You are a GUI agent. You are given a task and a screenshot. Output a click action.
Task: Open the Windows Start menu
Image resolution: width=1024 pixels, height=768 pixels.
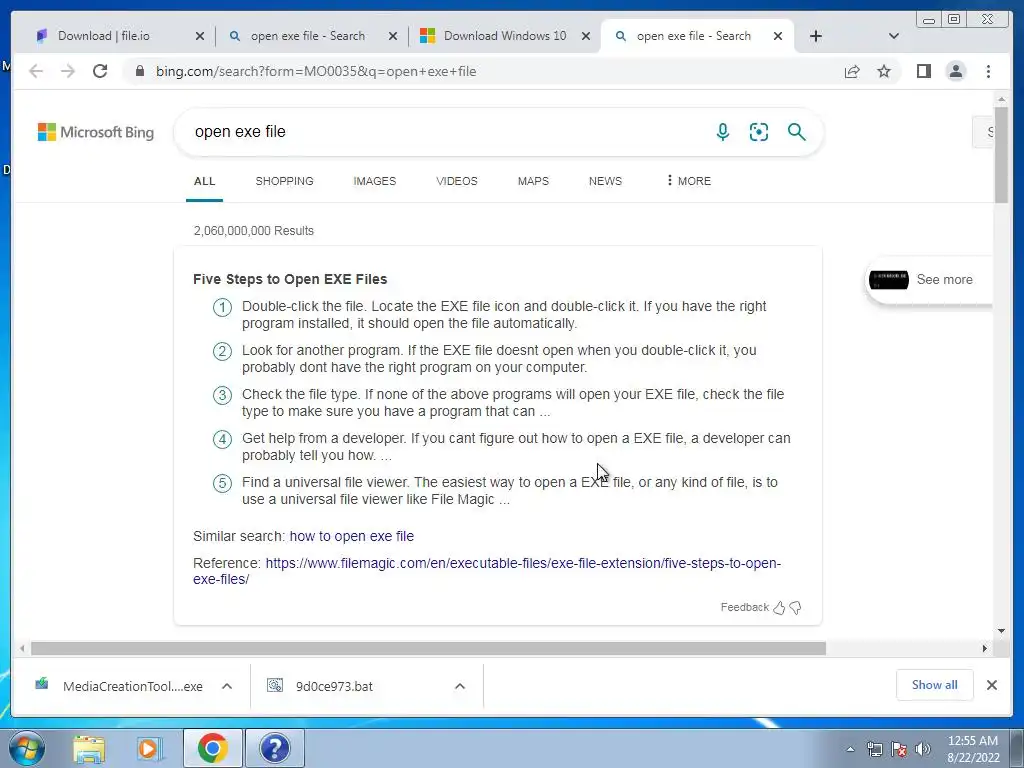coord(26,748)
